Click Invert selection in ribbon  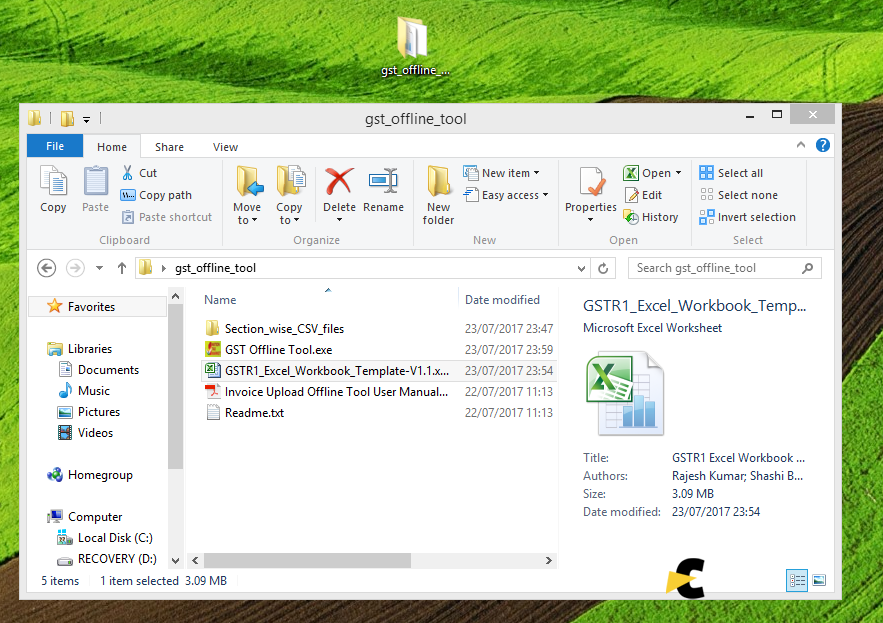coord(747,217)
